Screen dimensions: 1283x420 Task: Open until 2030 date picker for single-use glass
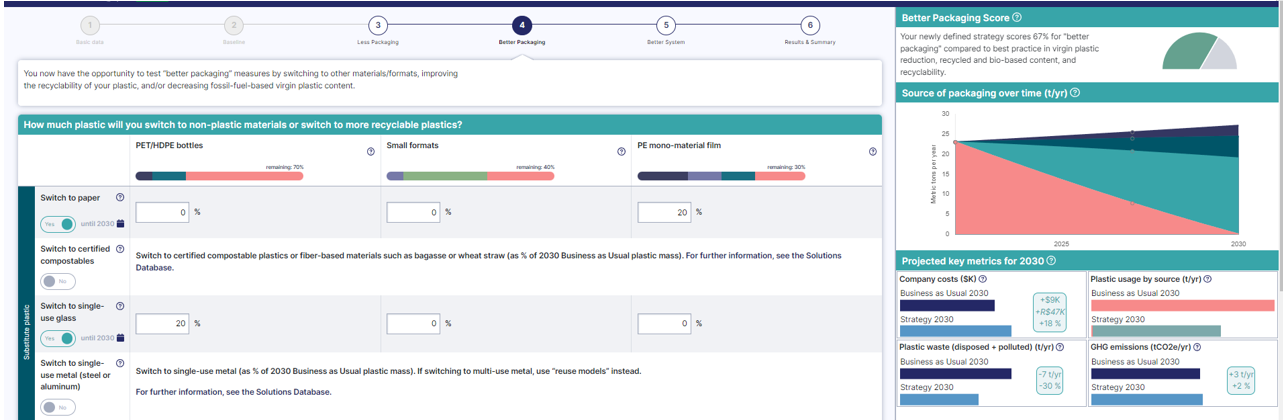[x=121, y=338]
